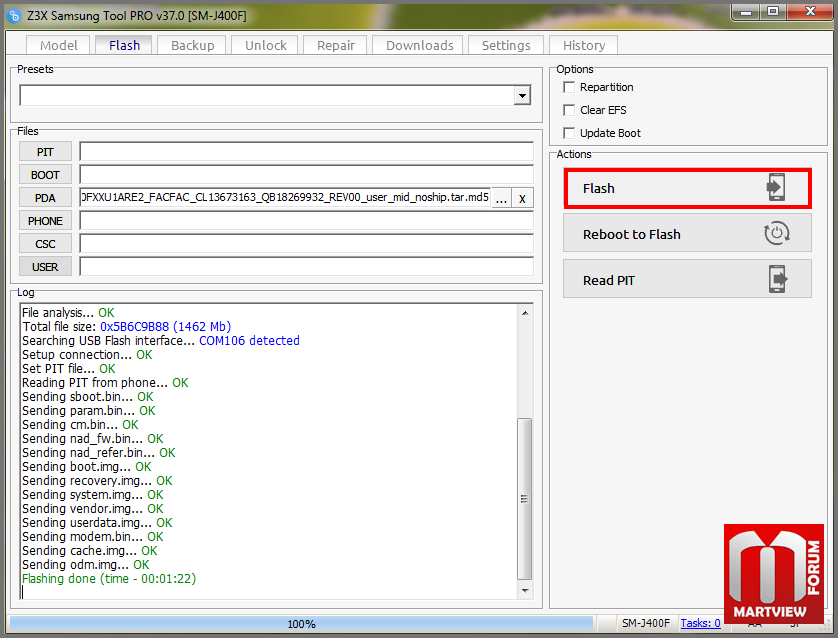Maximize the Z3X Samsung Tool window
838x638 pixels.
pos(773,12)
